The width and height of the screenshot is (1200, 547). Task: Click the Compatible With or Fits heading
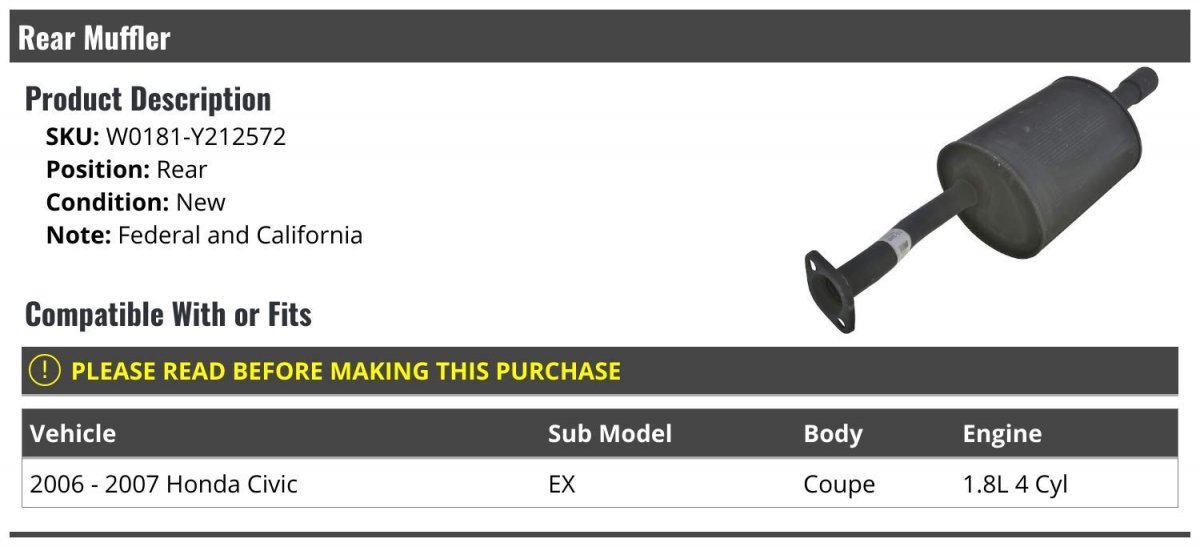click(168, 314)
